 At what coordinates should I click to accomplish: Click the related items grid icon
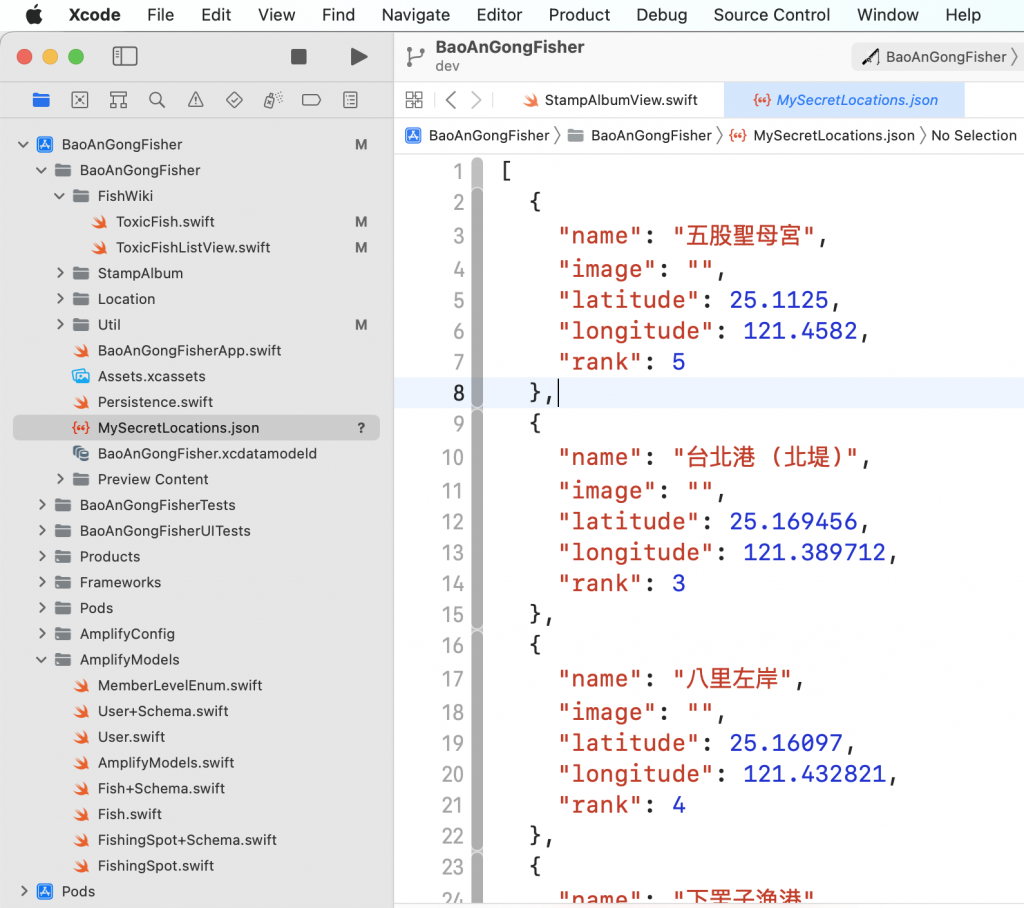pos(414,100)
